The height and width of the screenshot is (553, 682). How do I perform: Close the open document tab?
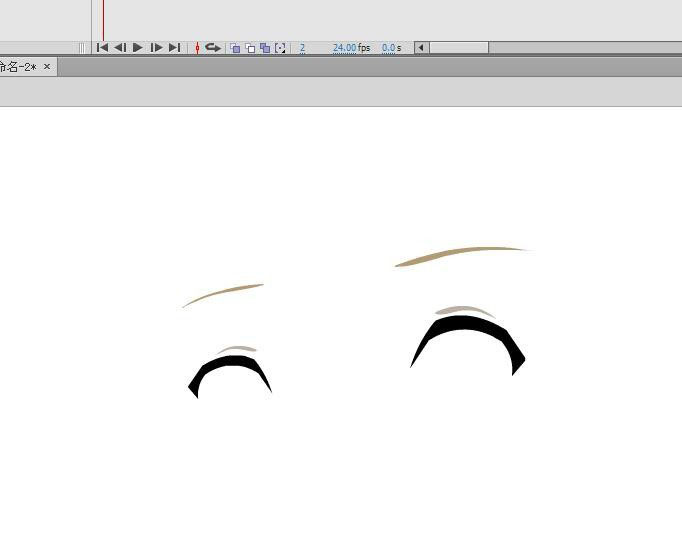[x=47, y=67]
